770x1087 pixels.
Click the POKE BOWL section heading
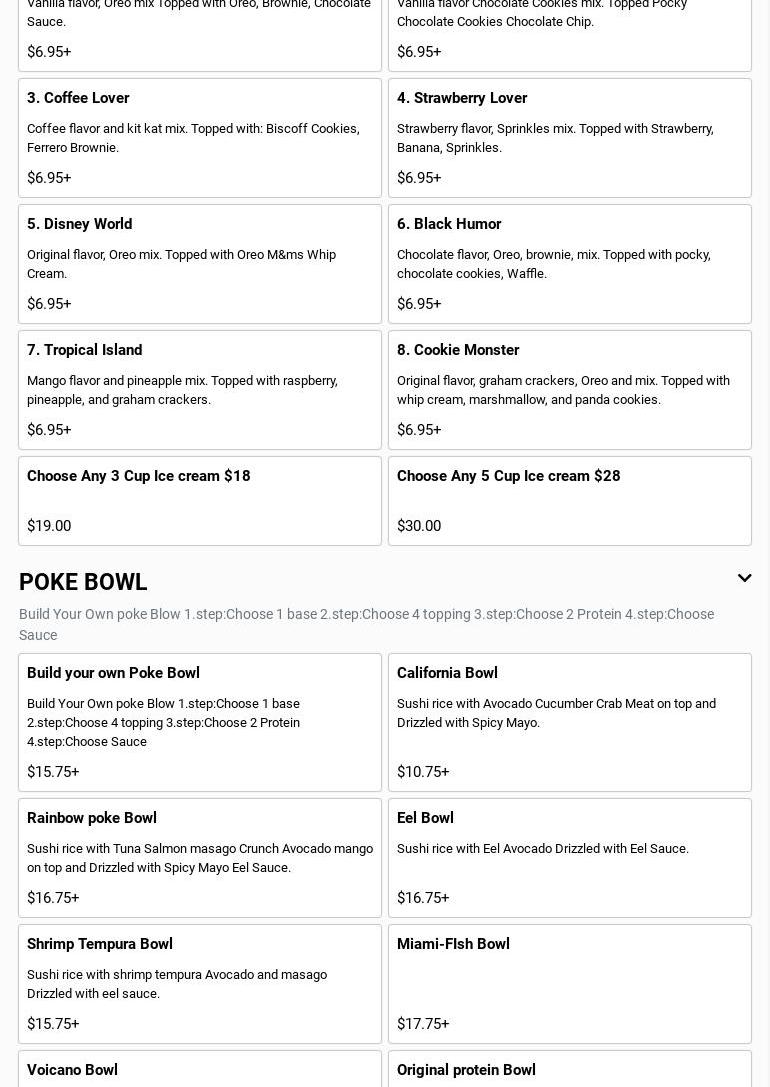click(x=83, y=582)
